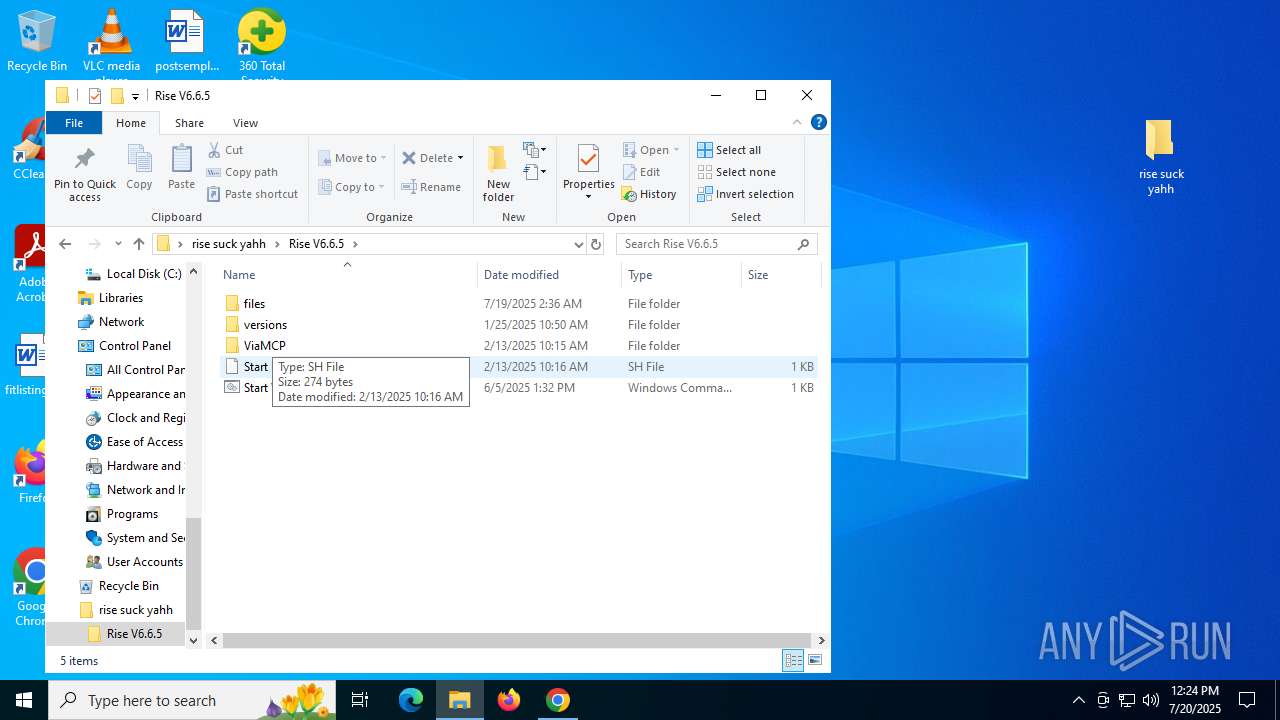Click the Copy ribbon icon
Screen dimensions: 1280x720
[x=139, y=167]
